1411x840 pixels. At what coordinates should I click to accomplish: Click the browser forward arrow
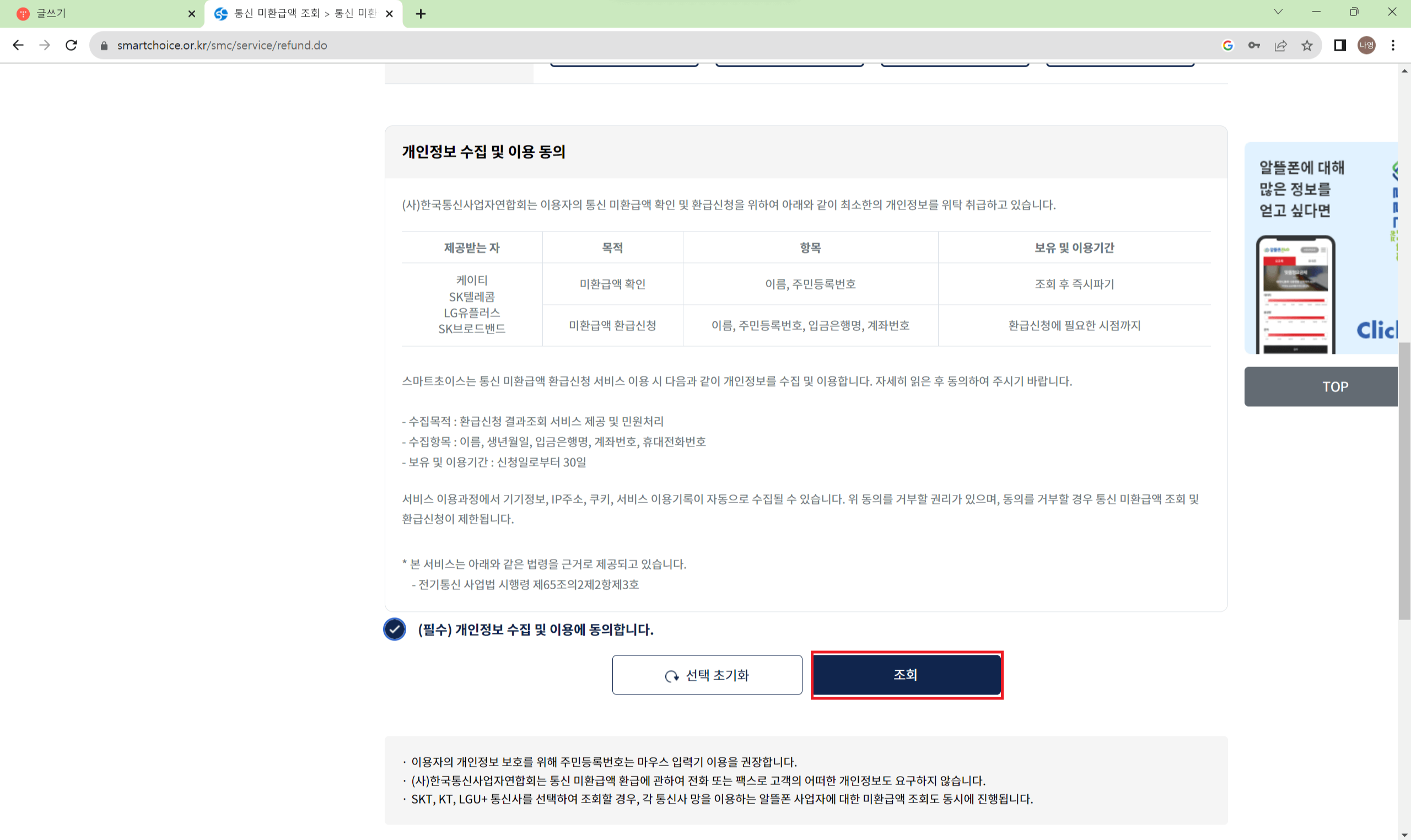(x=45, y=45)
